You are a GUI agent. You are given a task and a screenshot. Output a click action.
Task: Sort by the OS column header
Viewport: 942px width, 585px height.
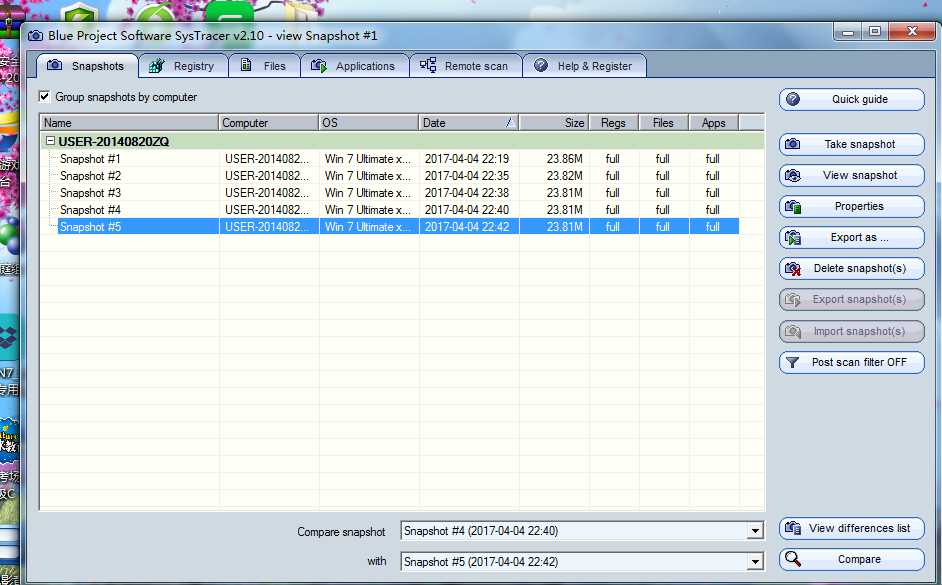(368, 123)
